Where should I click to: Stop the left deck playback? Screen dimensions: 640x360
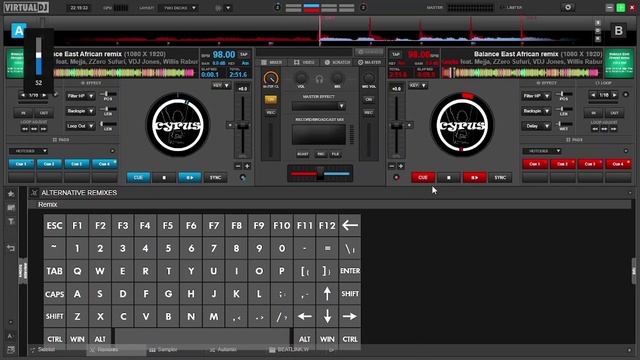(x=164, y=178)
